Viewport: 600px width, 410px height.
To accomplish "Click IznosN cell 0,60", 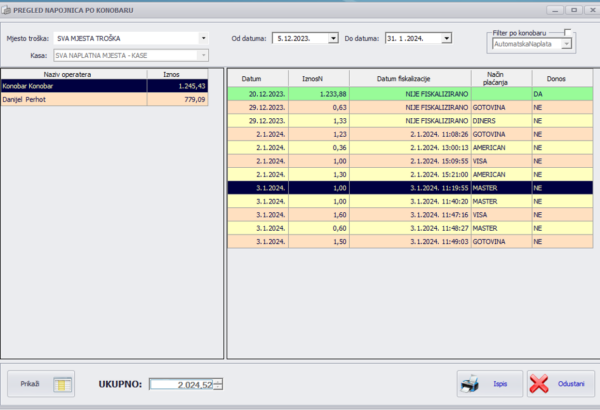I will [x=319, y=228].
